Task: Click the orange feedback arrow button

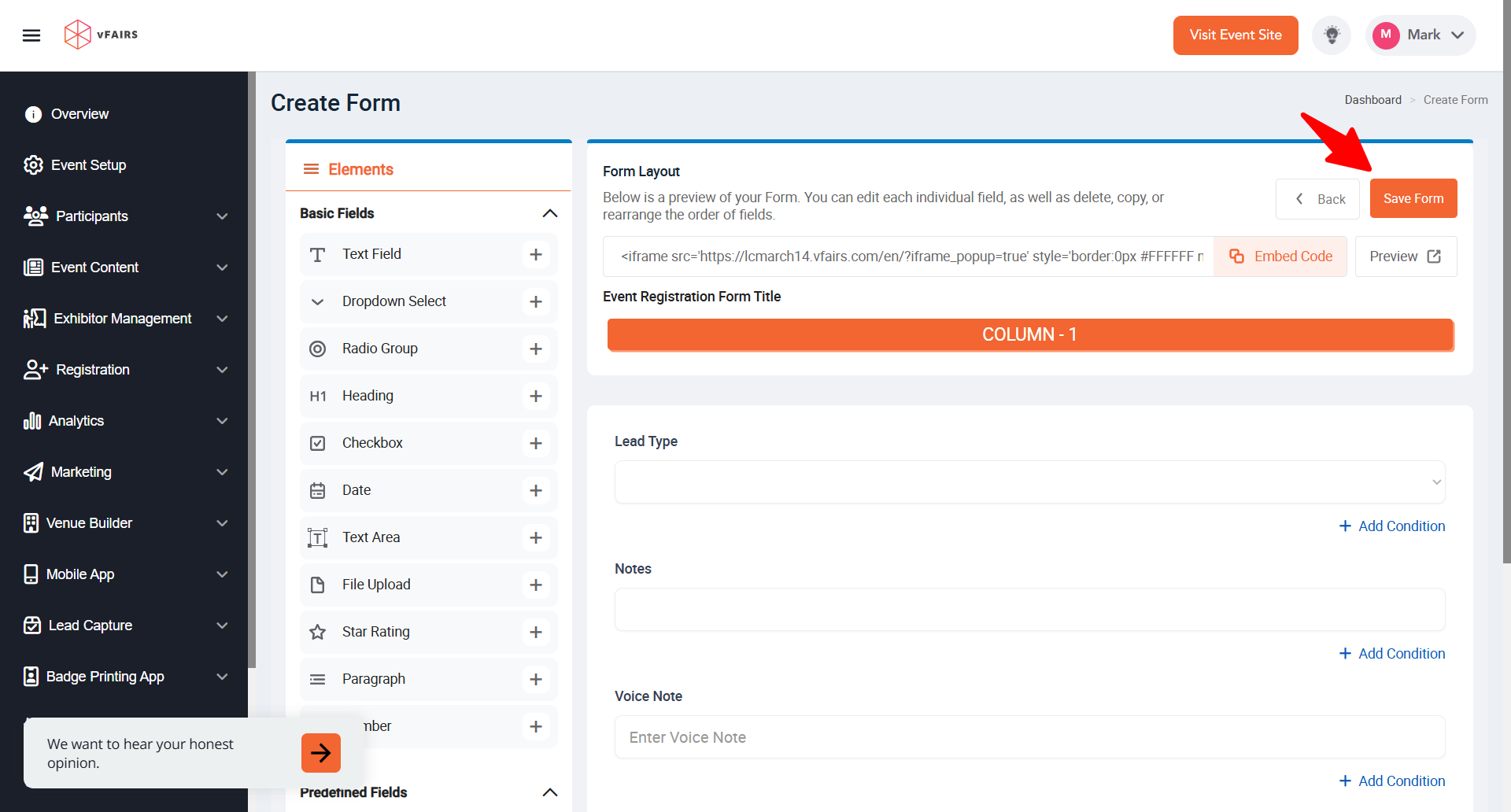Action: [321, 753]
